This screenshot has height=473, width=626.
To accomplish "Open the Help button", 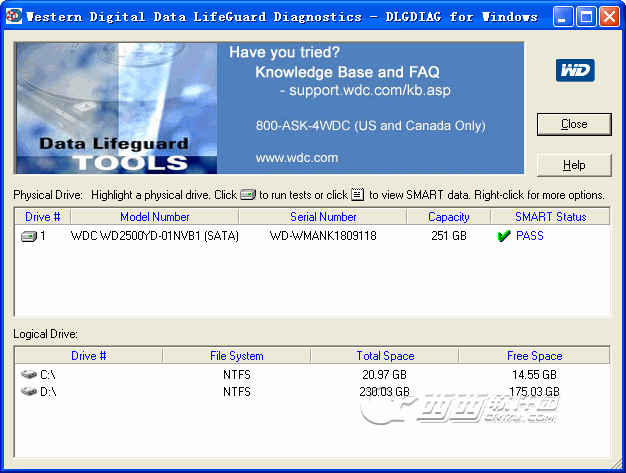I will pos(574,165).
